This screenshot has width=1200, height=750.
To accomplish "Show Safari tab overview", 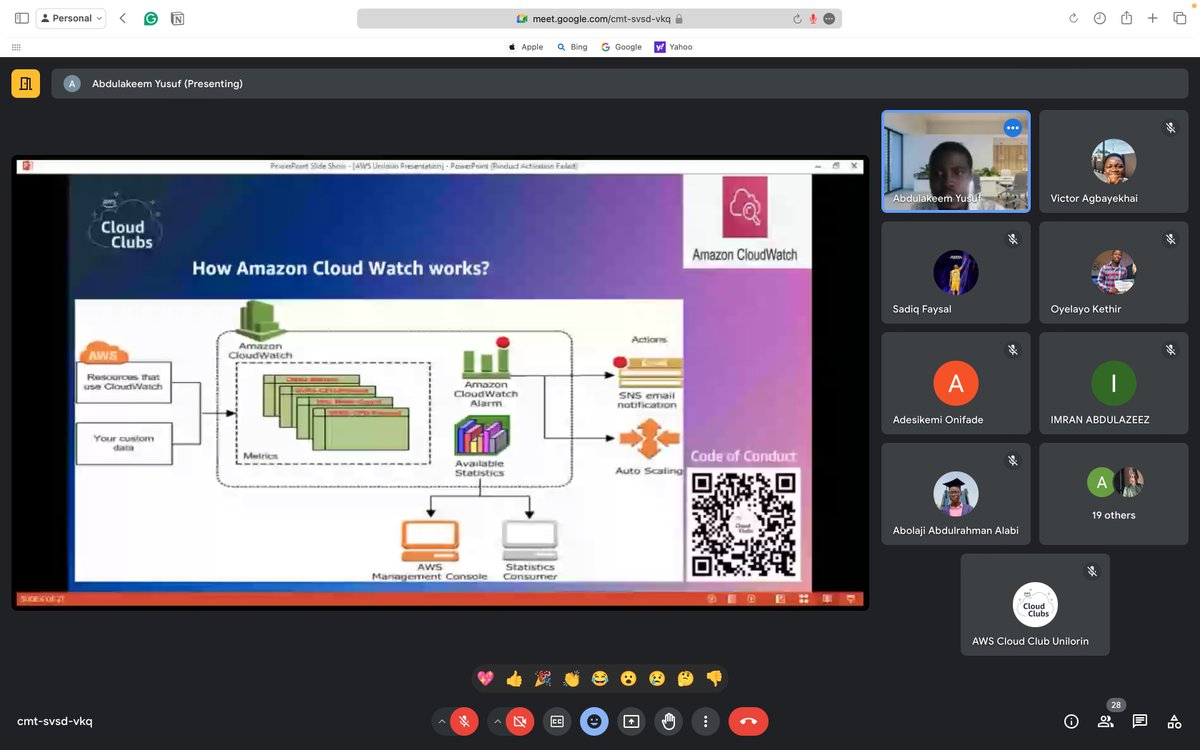I will tap(1179, 18).
